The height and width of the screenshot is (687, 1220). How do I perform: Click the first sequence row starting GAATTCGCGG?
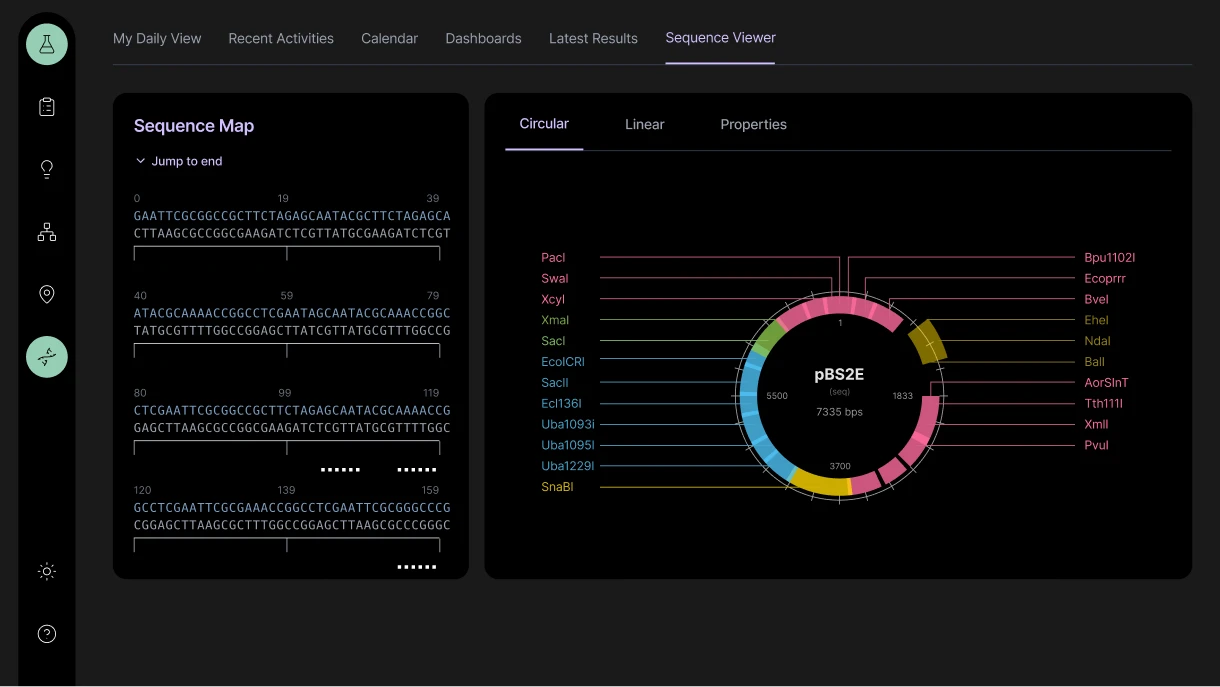tap(292, 216)
